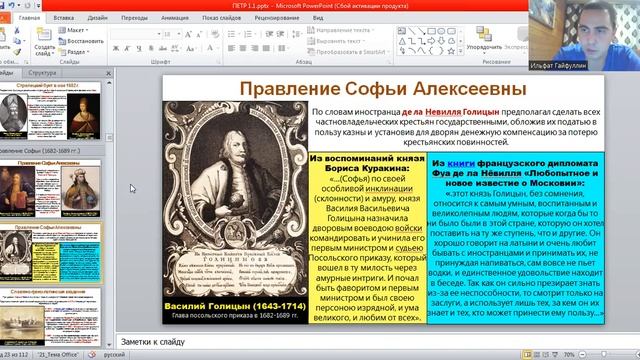Select the text box shape icon
This screenshot has height=360, width=640.
point(402,31)
